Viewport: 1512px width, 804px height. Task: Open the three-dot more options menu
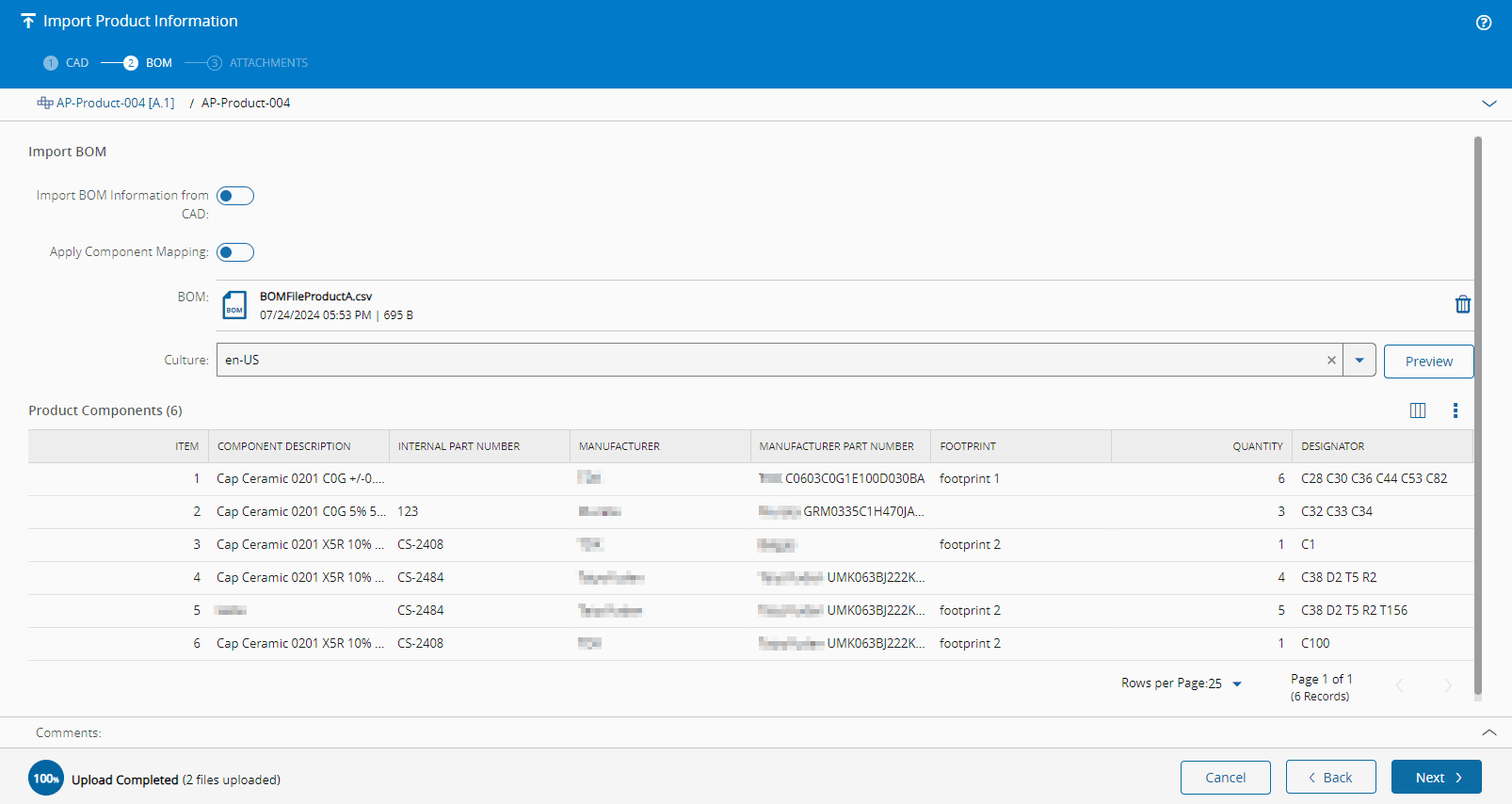pos(1455,410)
